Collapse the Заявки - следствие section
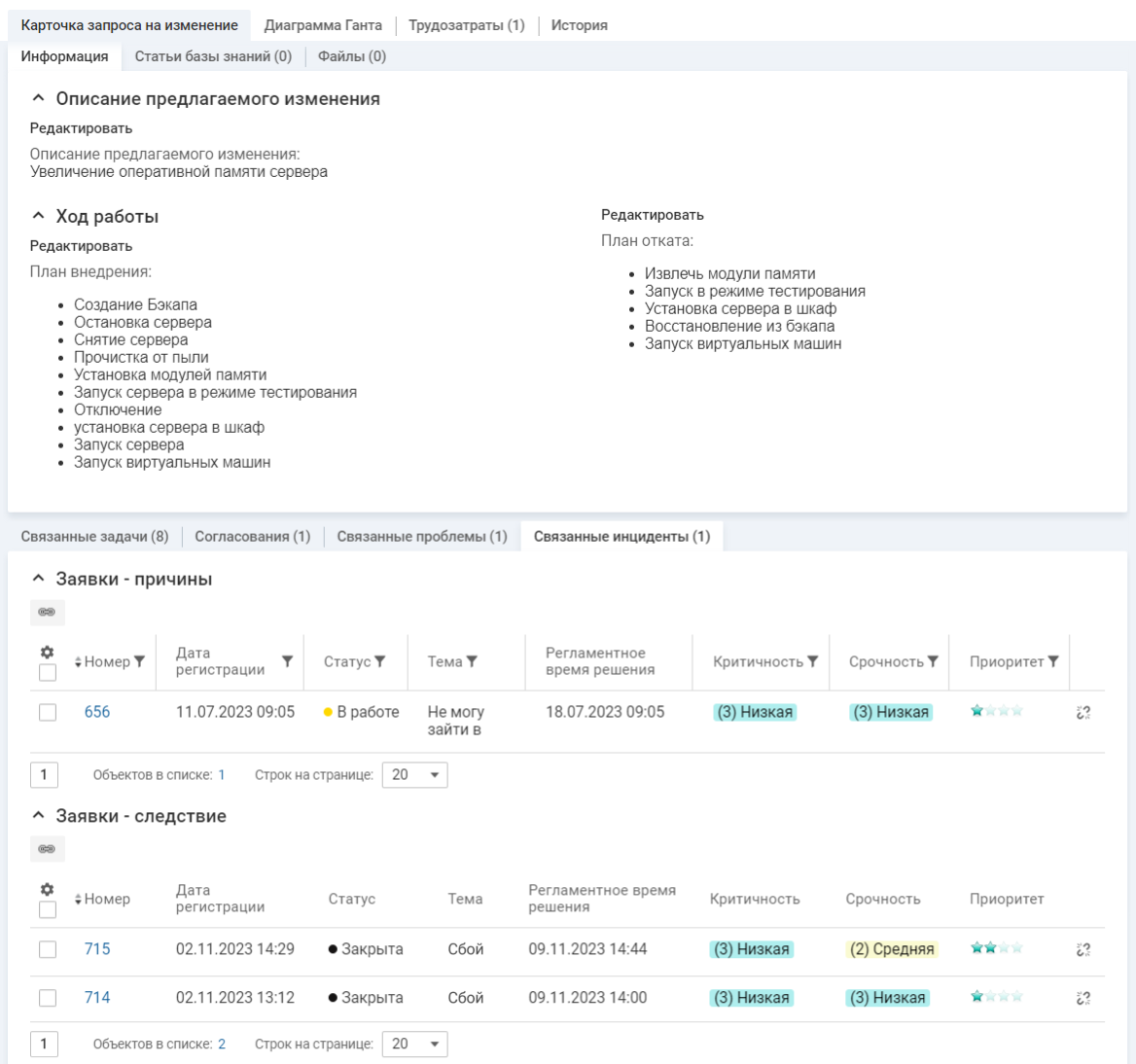Viewport: 1136px width, 1064px height. click(x=38, y=815)
